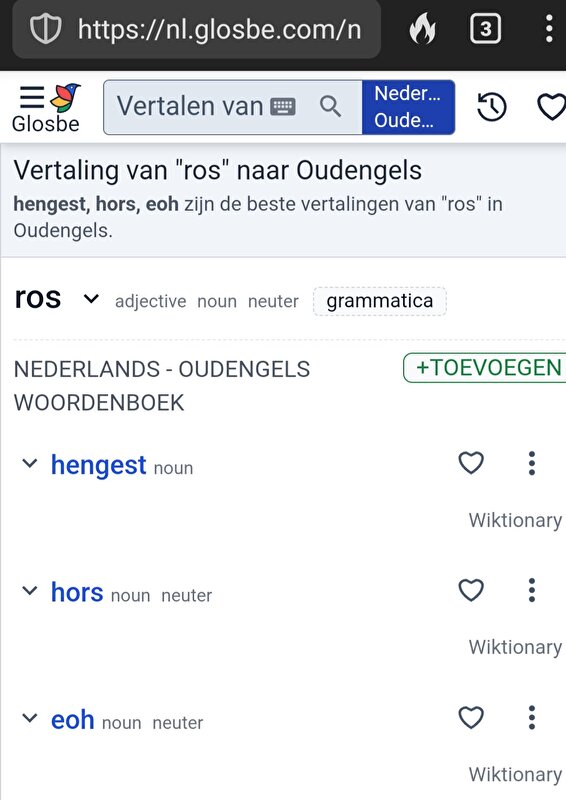Viewport: 566px width, 800px height.
Task: Favorite the hors translation with the heart
Action: tap(471, 590)
